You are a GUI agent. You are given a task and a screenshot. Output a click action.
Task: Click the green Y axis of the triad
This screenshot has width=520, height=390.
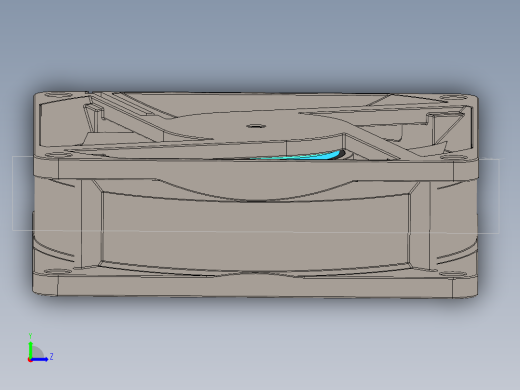click(31, 349)
